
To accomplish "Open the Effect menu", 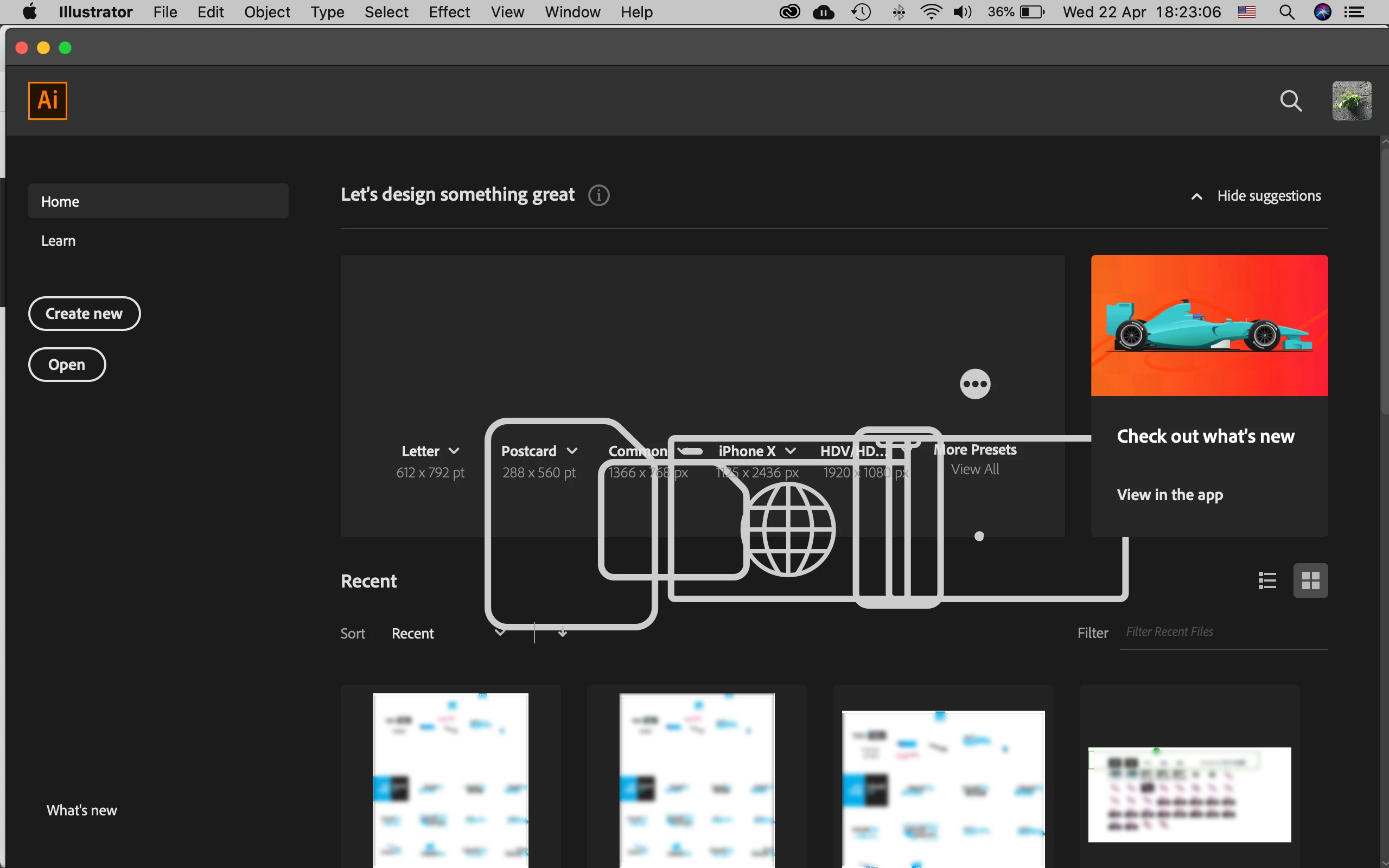I will tap(449, 12).
